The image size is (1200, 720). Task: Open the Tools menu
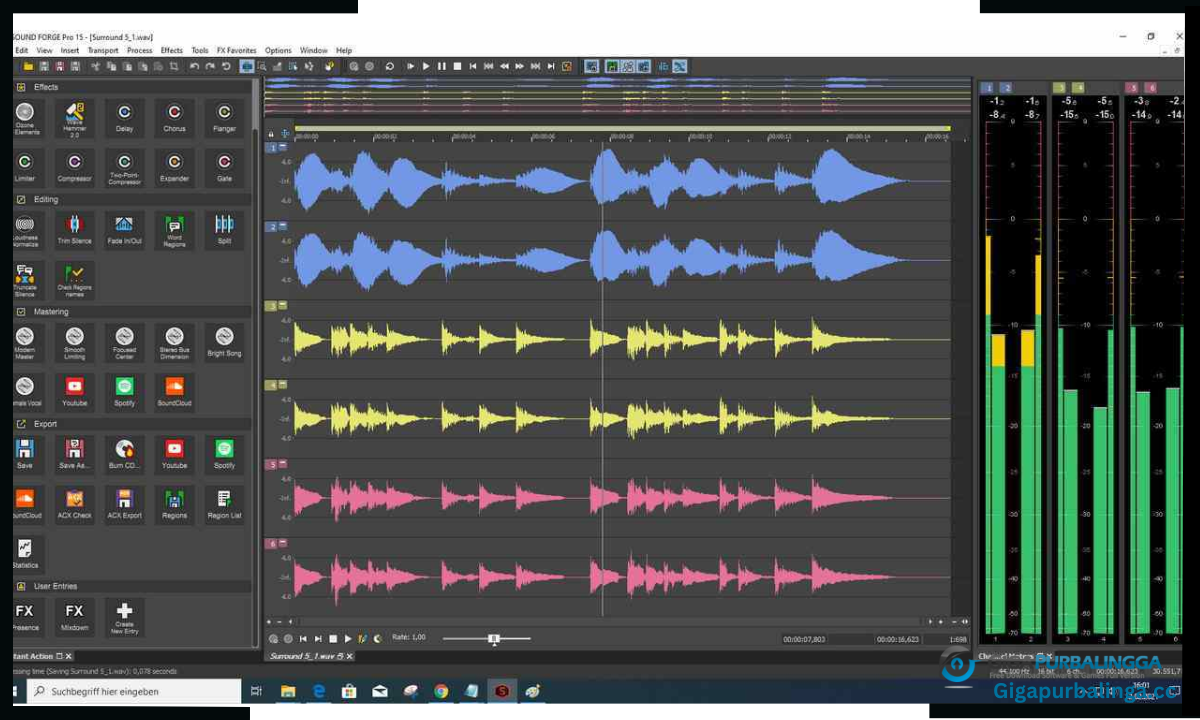[200, 50]
